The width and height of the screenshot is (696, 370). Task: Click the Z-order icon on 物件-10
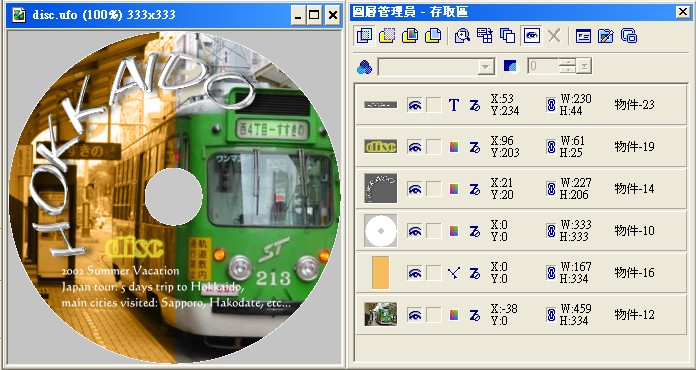475,231
